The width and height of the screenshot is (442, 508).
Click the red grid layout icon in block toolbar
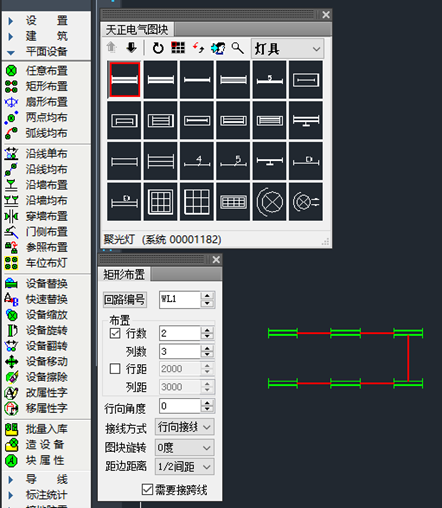[x=178, y=48]
